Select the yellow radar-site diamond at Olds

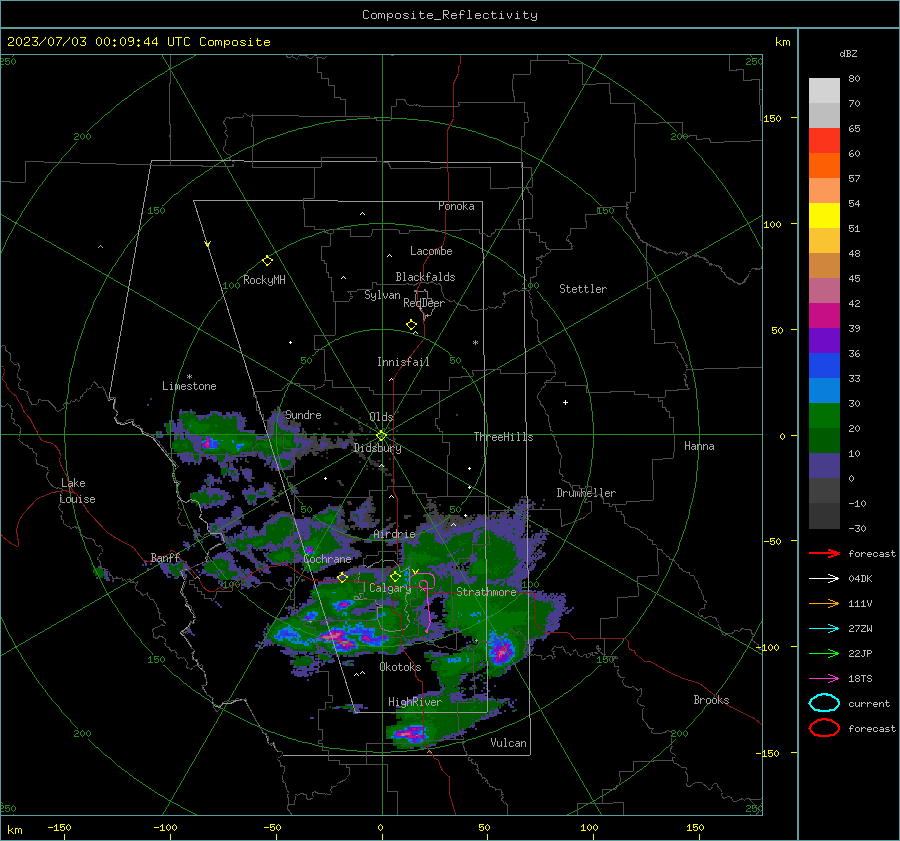pos(381,436)
